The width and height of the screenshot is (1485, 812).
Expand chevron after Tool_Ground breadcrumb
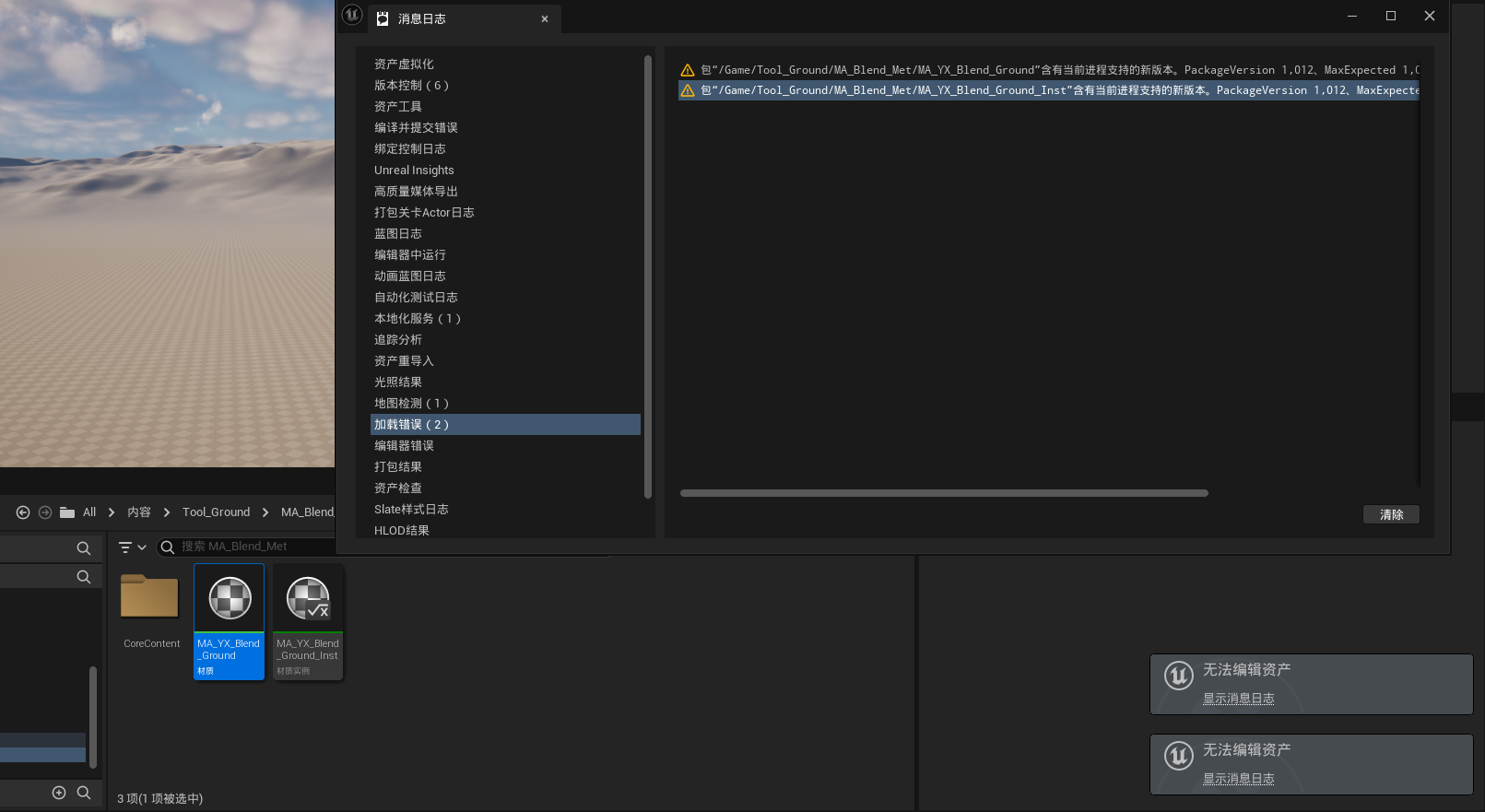point(265,512)
